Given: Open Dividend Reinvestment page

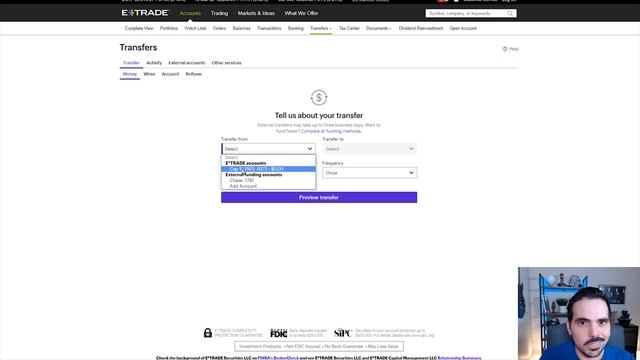Looking at the screenshot, I should [x=421, y=29].
